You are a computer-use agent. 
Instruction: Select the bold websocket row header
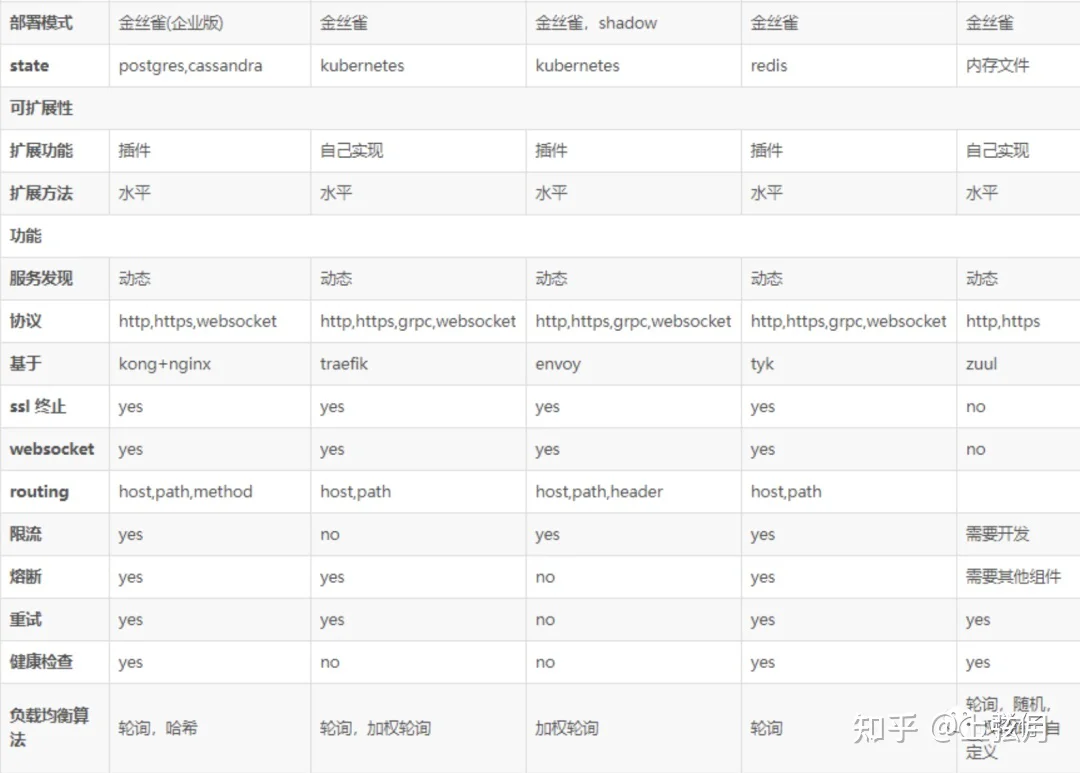[52, 449]
